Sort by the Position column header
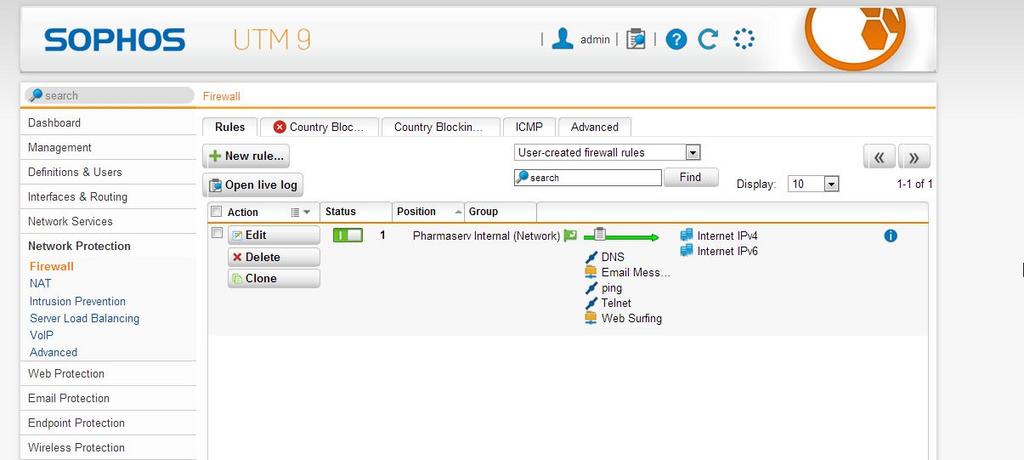1024x460 pixels. [428, 212]
